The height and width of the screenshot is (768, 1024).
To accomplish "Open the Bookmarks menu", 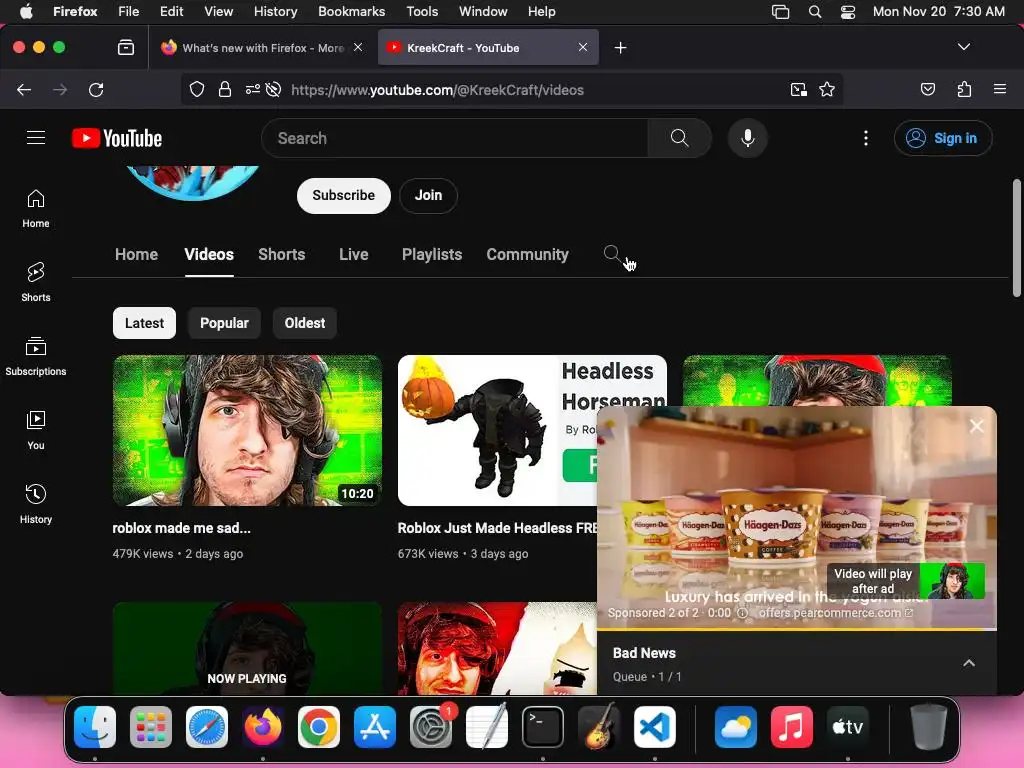I will pos(351,12).
